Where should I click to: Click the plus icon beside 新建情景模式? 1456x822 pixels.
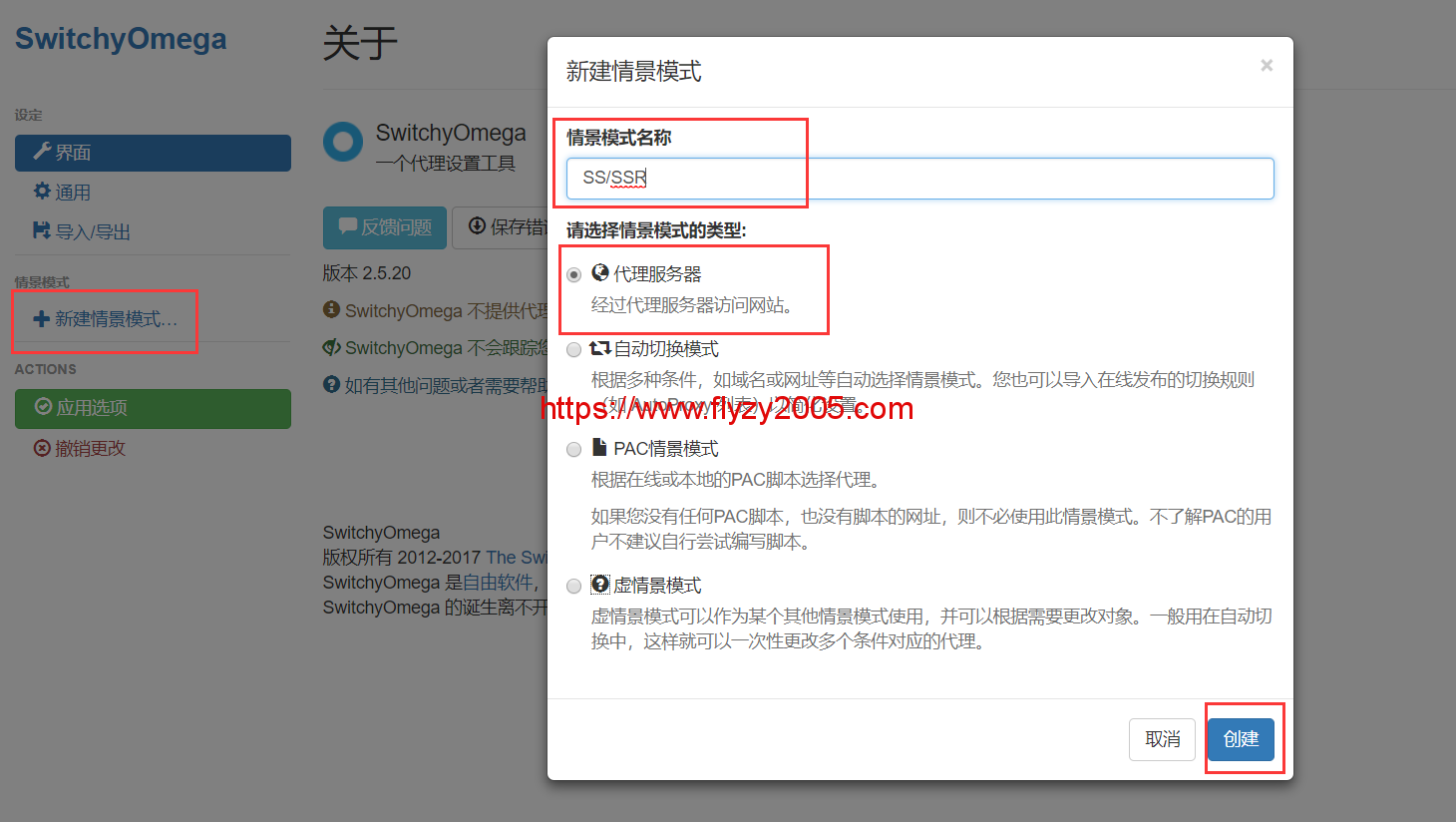pyautogui.click(x=42, y=319)
